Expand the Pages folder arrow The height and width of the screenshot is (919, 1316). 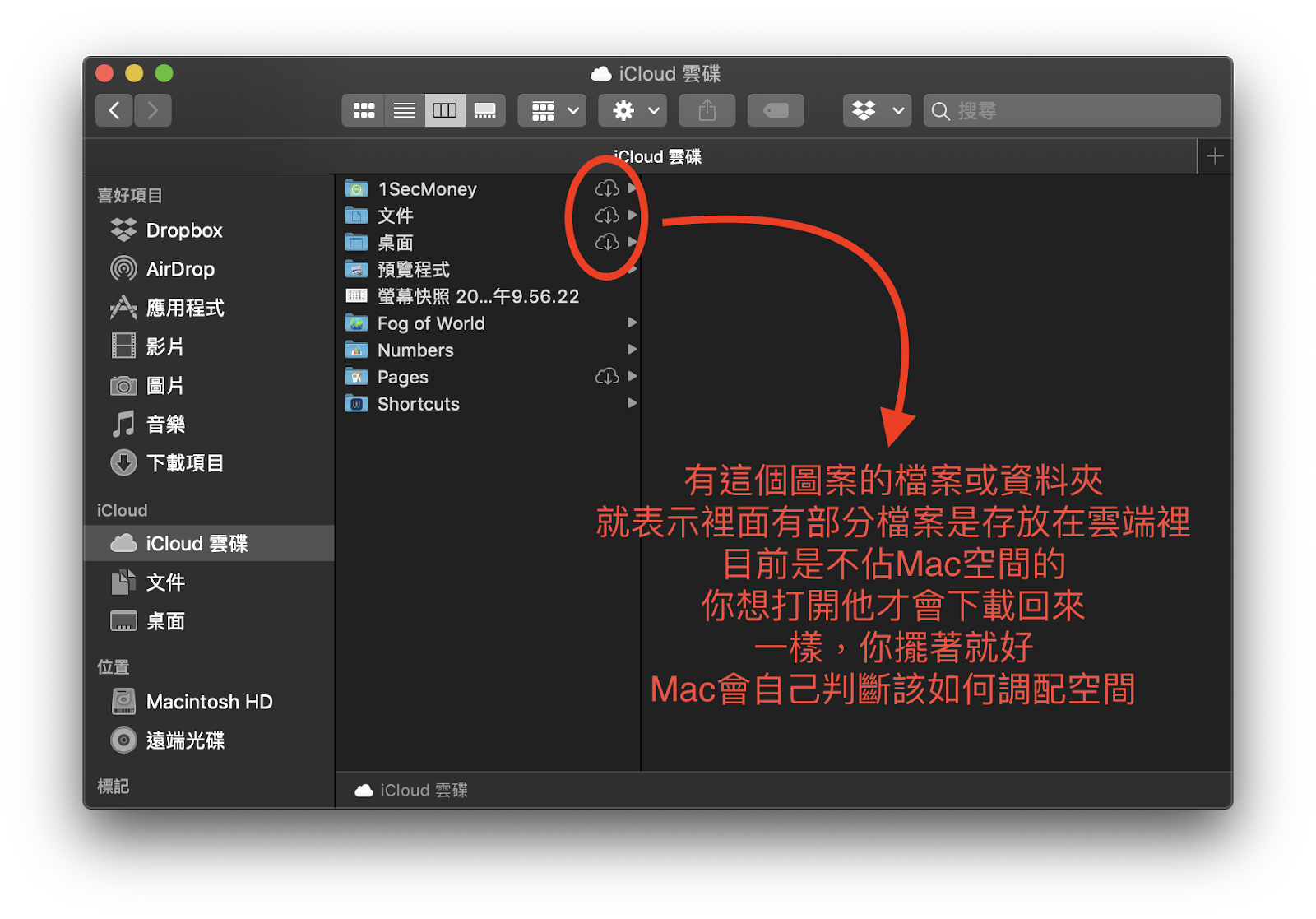pyautogui.click(x=632, y=376)
